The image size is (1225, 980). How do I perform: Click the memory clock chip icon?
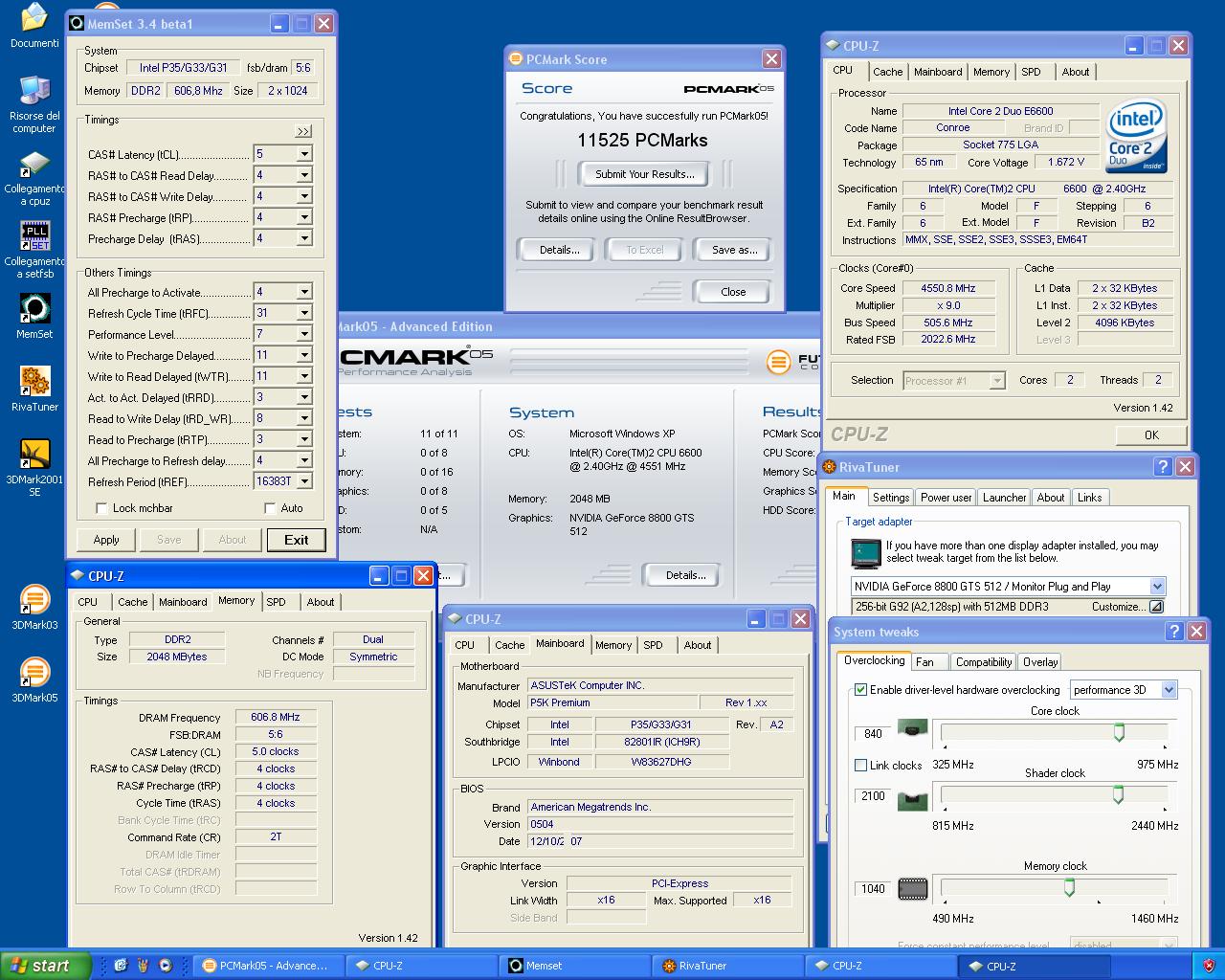click(x=913, y=889)
